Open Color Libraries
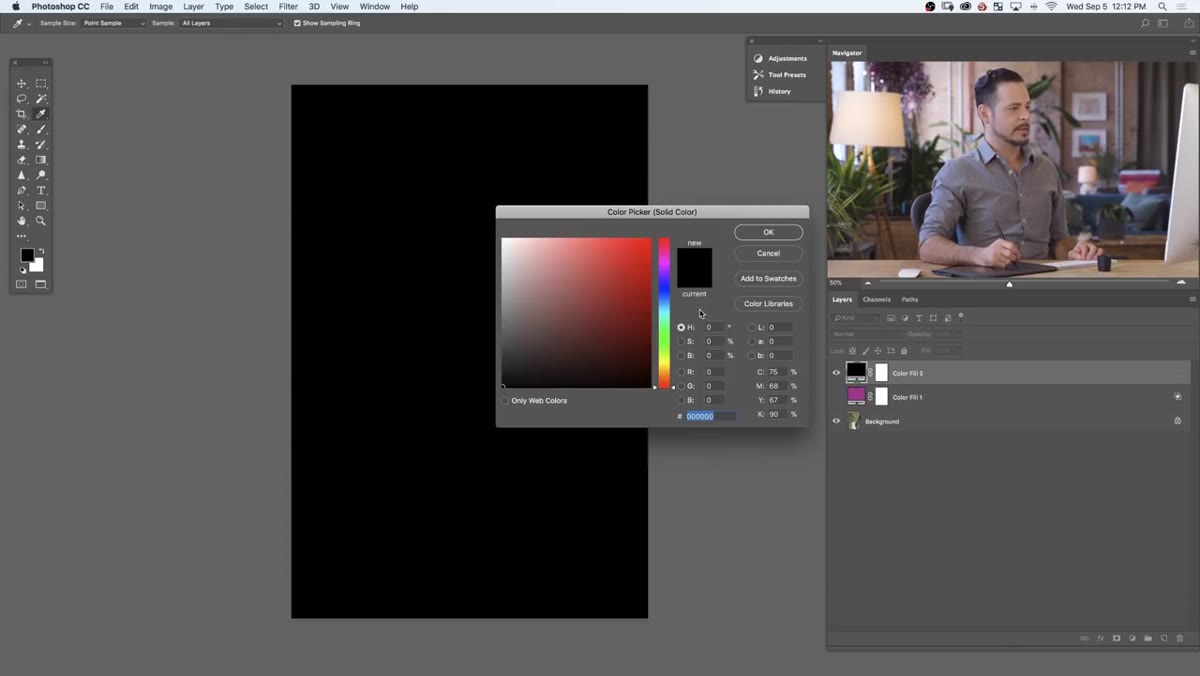The image size is (1200, 676). (x=768, y=304)
